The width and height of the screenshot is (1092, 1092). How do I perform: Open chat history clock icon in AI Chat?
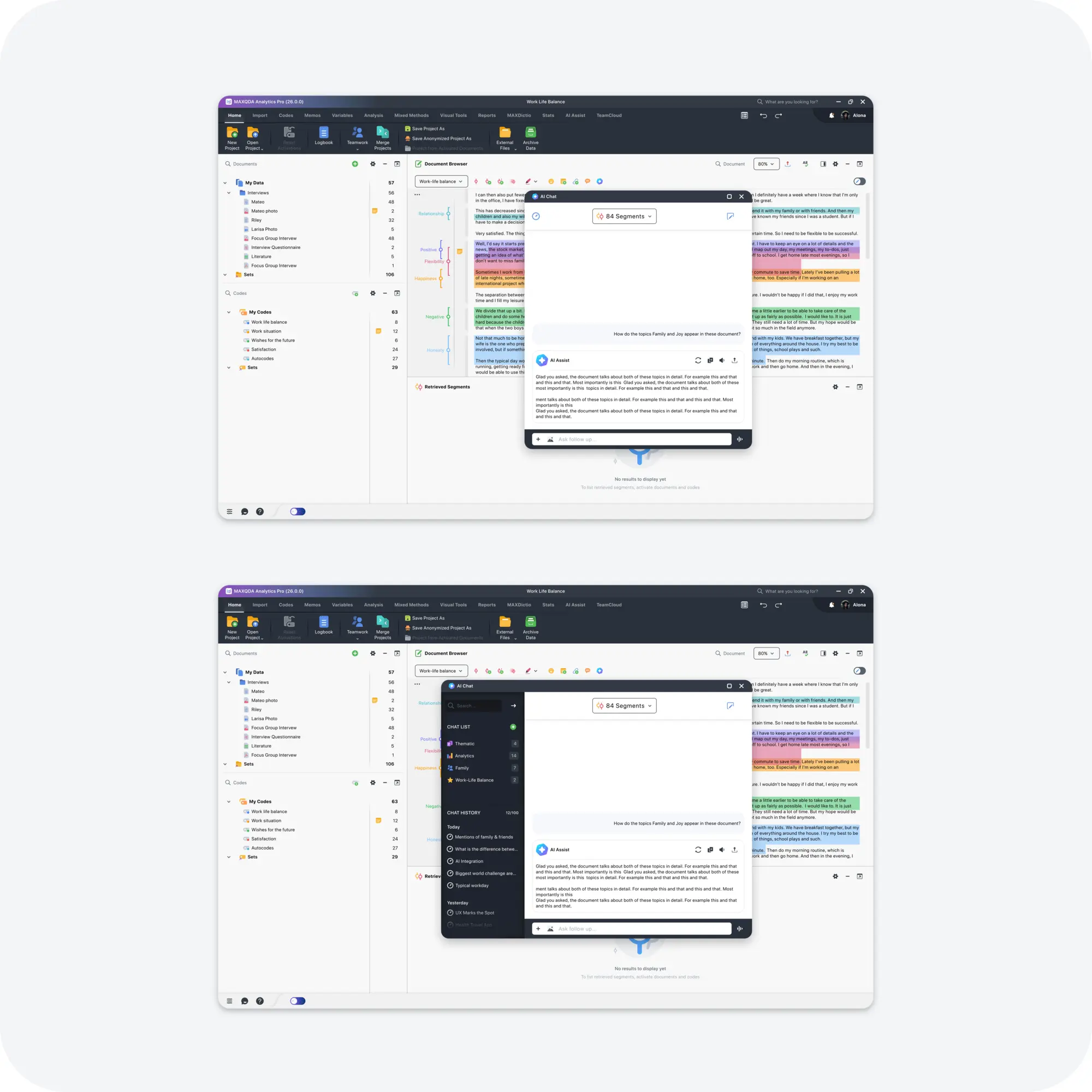[x=536, y=216]
